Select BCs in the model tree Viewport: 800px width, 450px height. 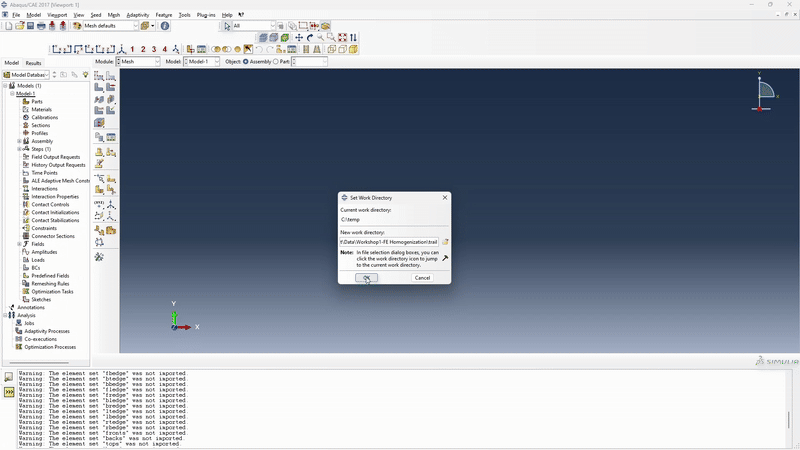pos(36,267)
